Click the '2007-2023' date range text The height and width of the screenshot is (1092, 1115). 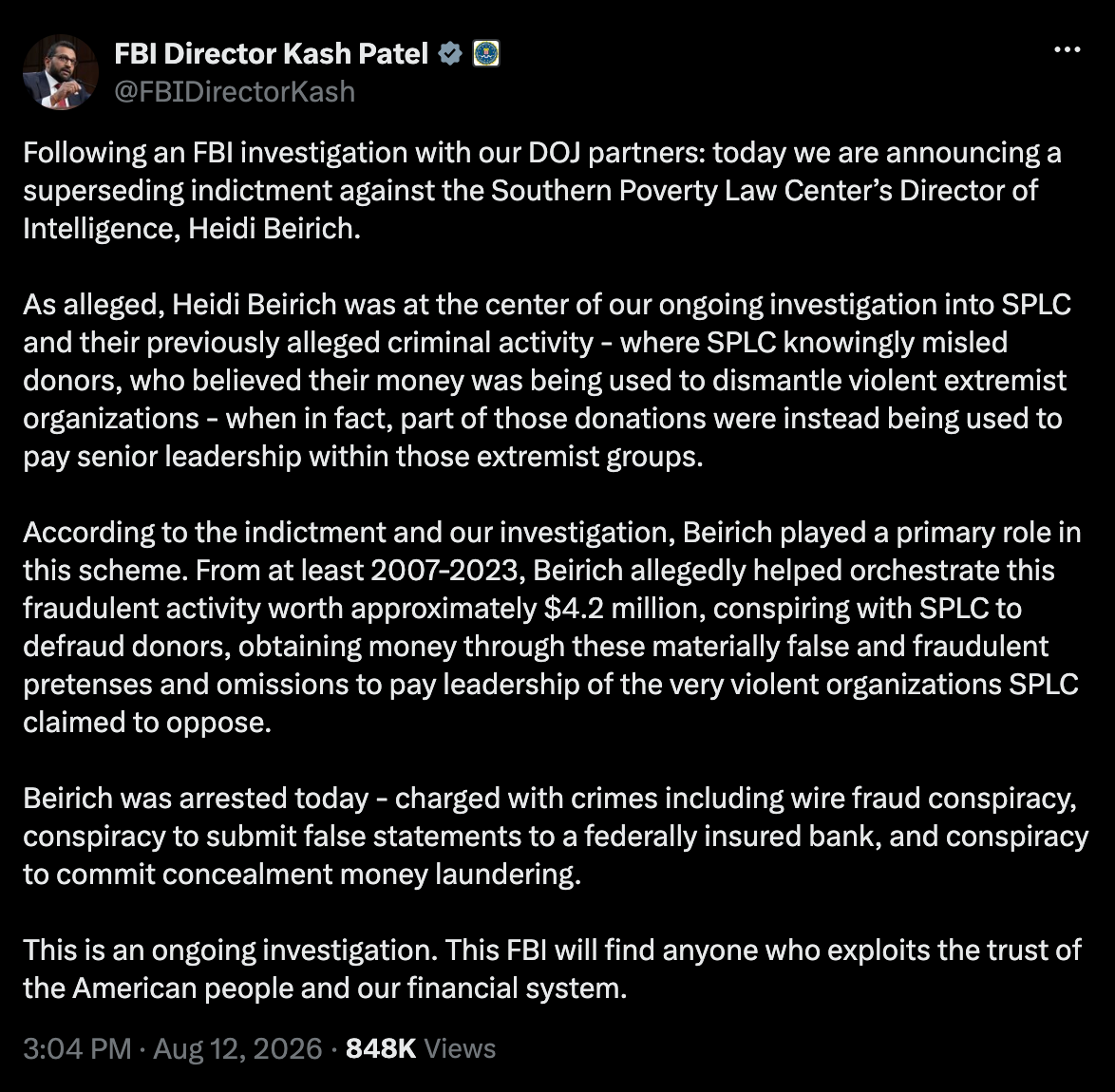[447, 571]
